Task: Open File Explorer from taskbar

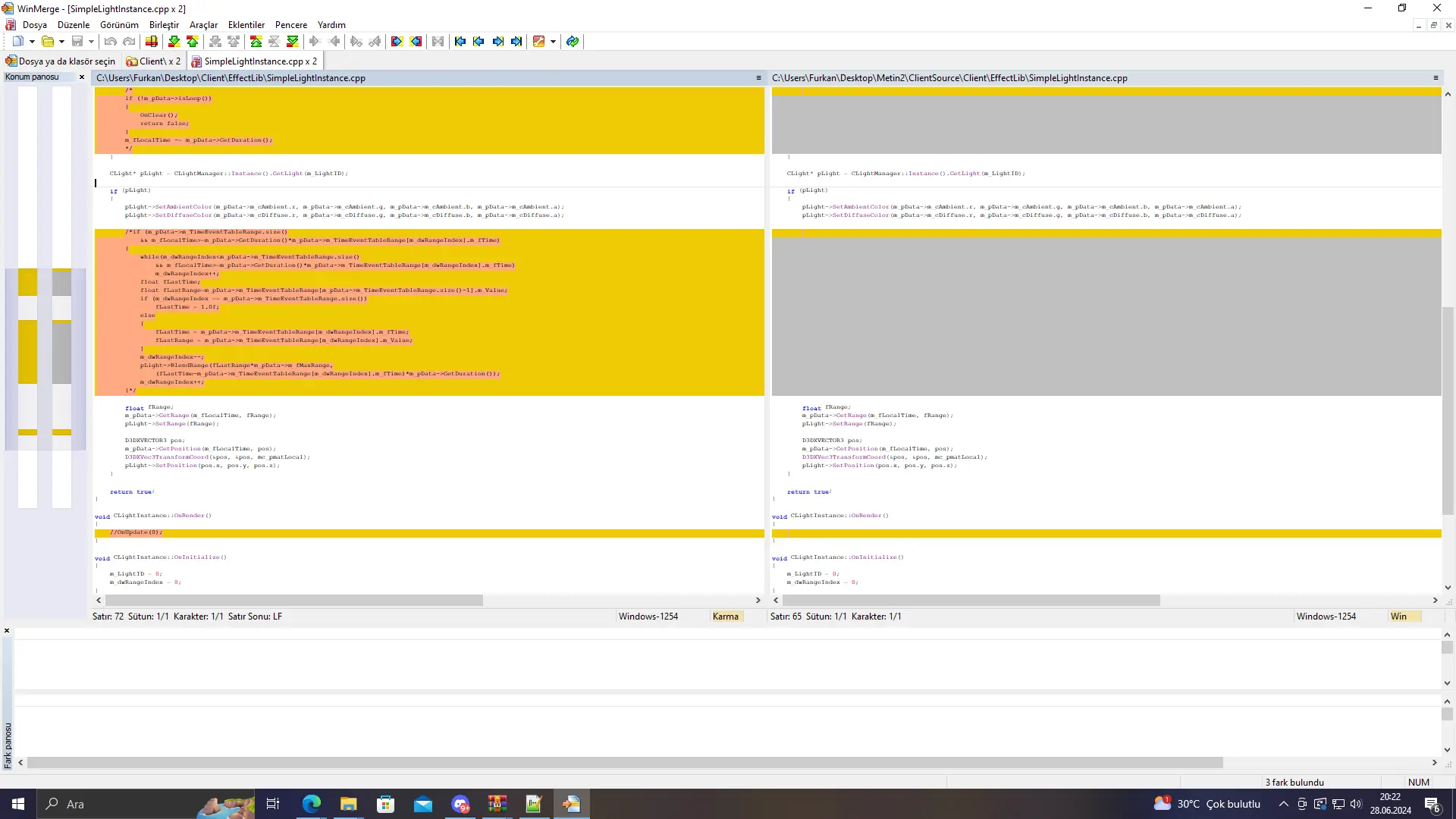Action: click(349, 804)
